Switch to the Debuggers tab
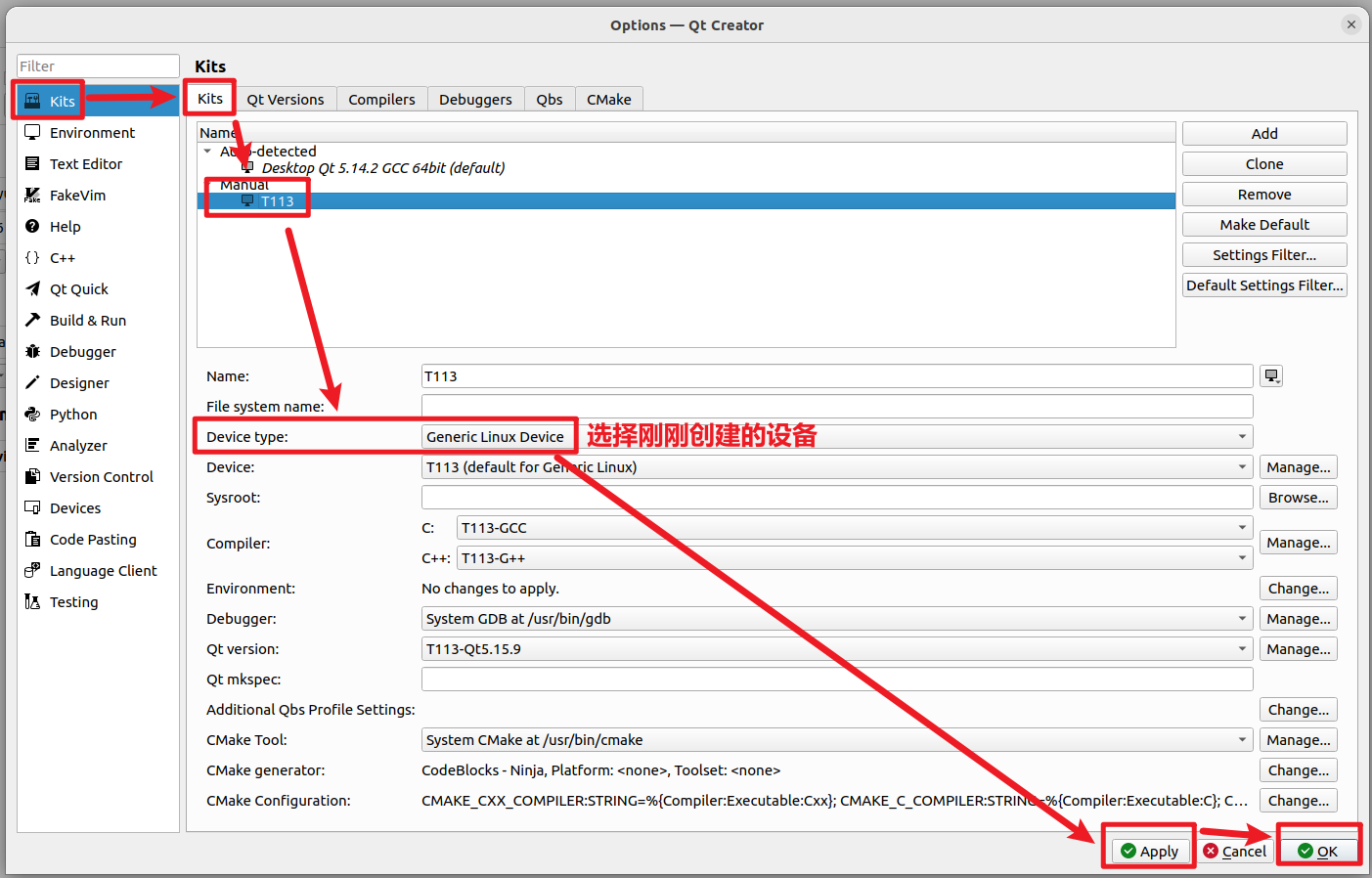Screen dimensions: 1372x878 pyautogui.click(x=475, y=99)
